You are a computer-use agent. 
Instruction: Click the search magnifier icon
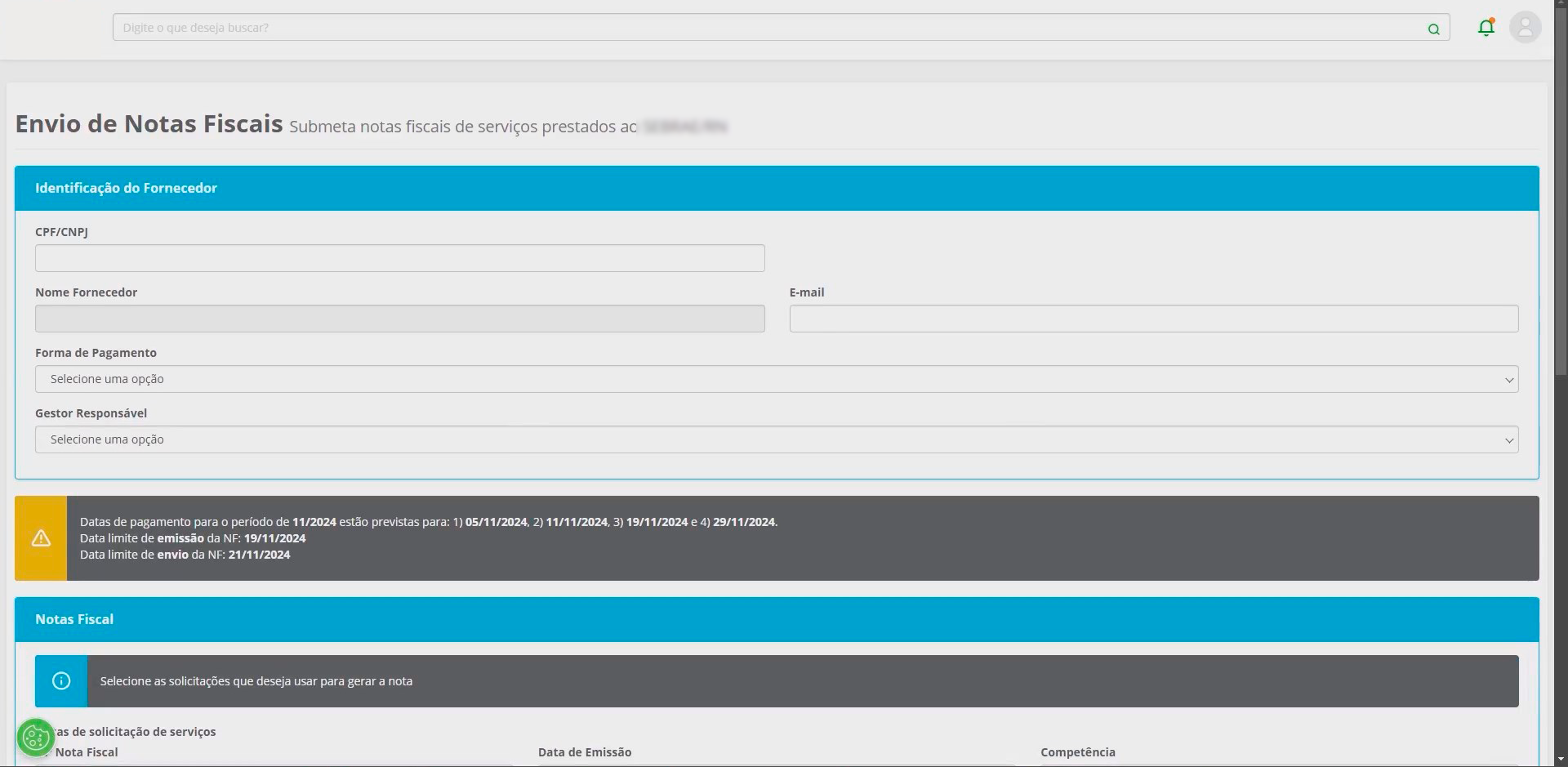[1433, 29]
